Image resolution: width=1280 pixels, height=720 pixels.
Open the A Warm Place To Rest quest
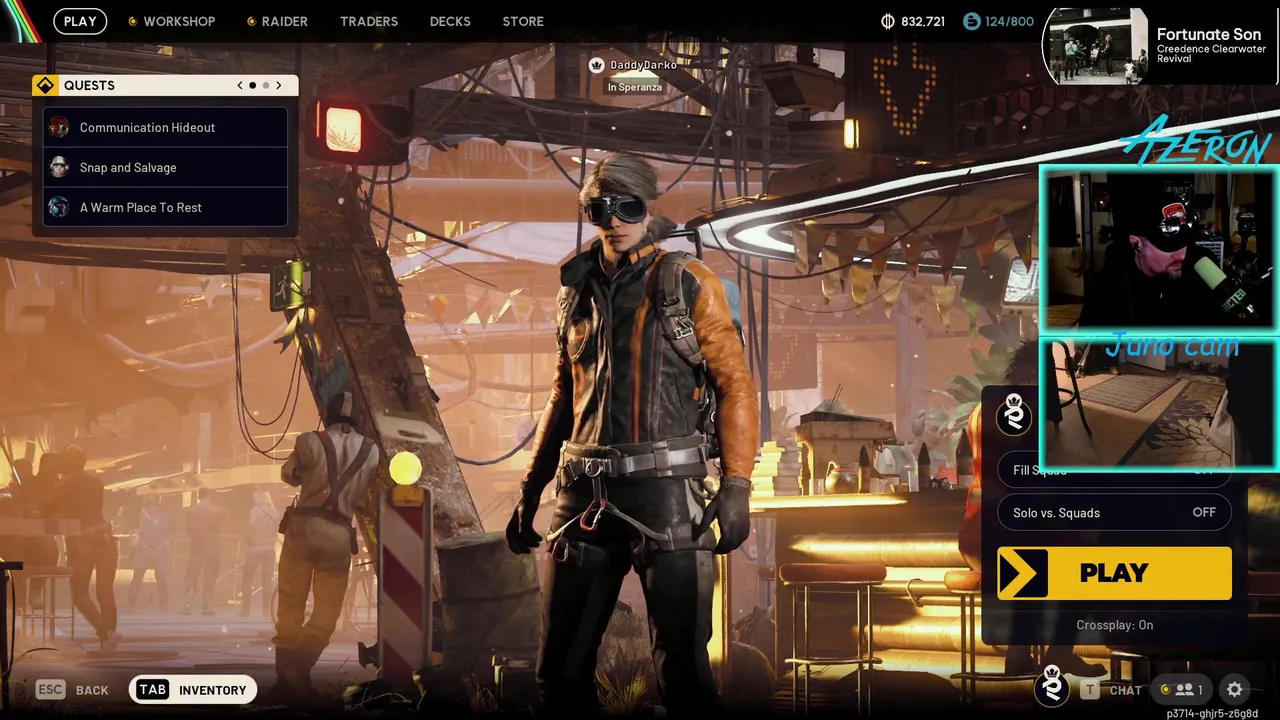tap(166, 207)
